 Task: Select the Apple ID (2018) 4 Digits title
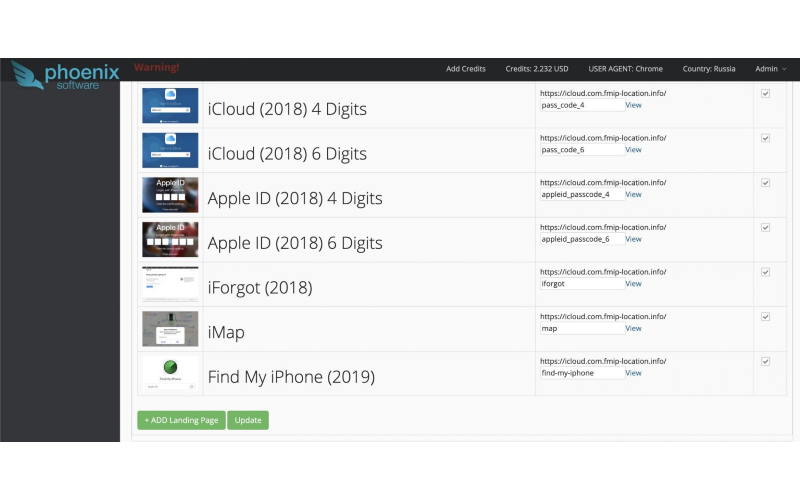295,198
